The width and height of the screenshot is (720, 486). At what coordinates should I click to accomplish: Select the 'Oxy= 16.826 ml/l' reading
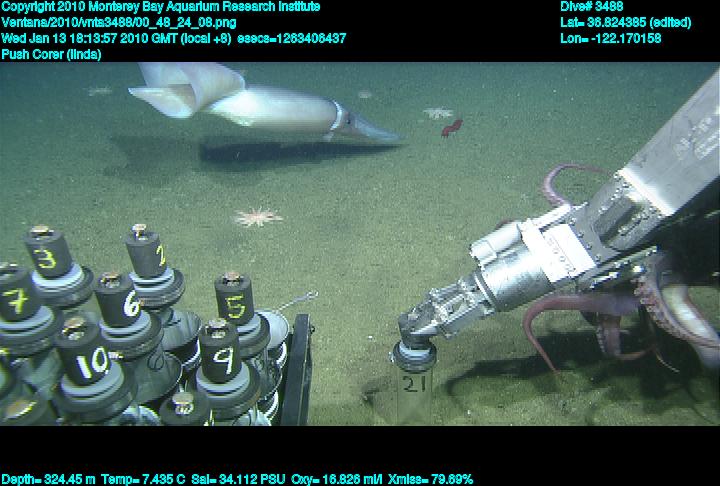tap(337, 480)
